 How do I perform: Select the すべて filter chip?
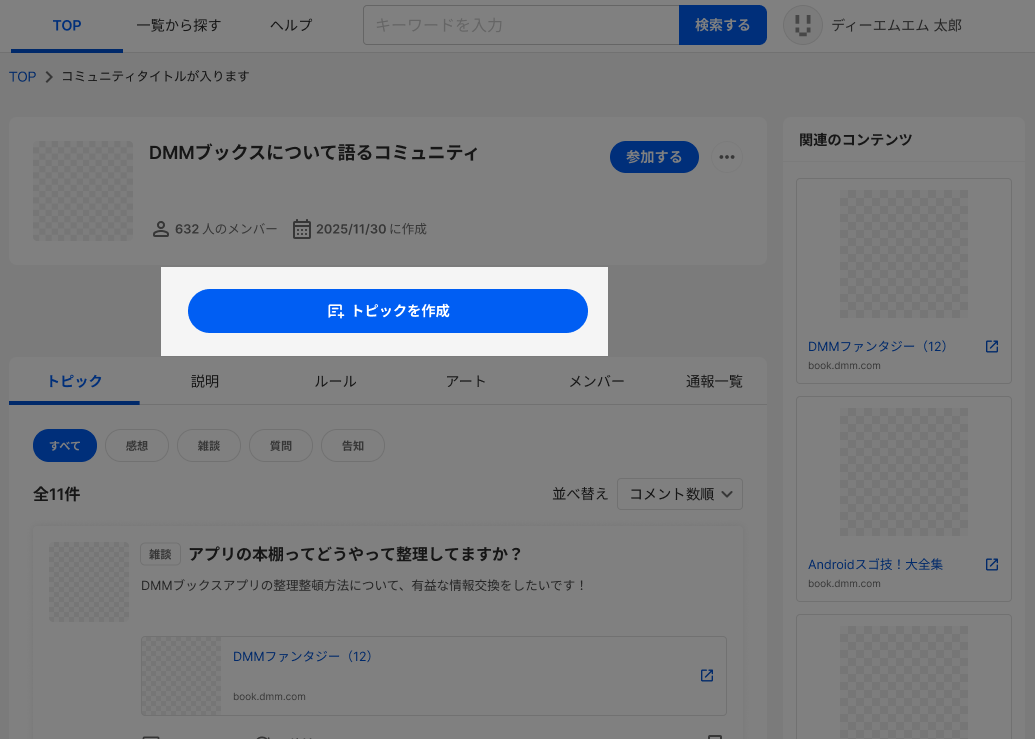point(64,446)
